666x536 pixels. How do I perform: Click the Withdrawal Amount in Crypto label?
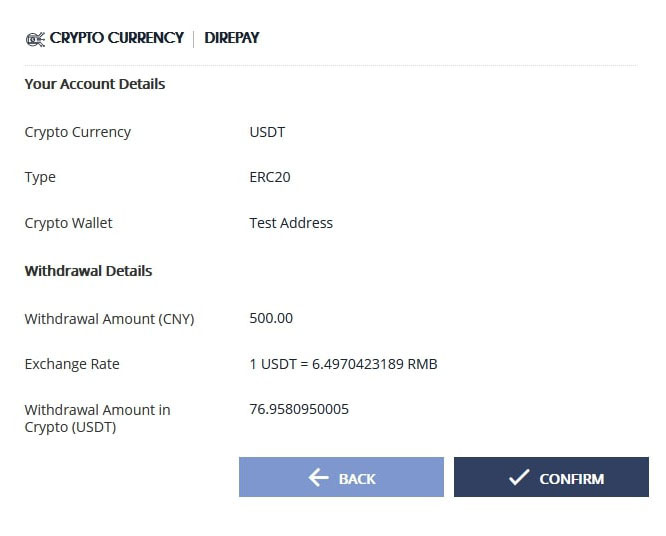(x=97, y=418)
